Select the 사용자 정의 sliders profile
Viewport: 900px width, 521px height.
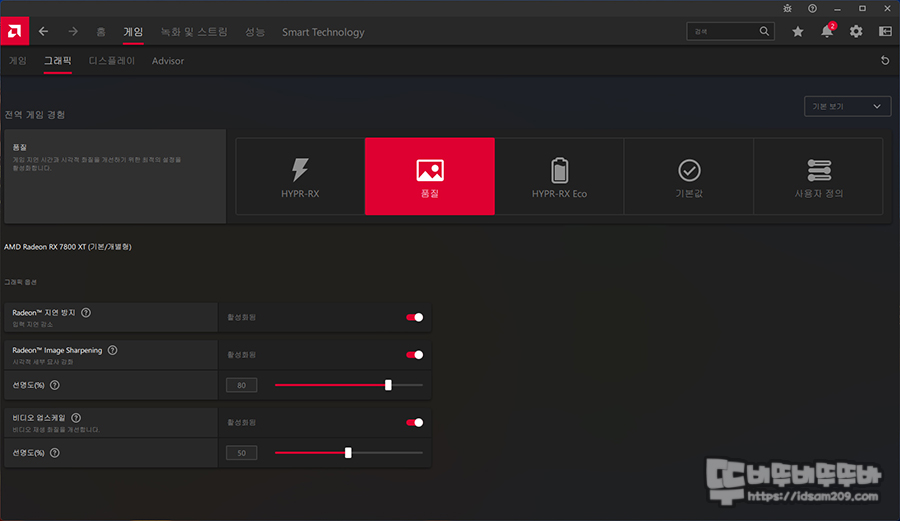(818, 176)
